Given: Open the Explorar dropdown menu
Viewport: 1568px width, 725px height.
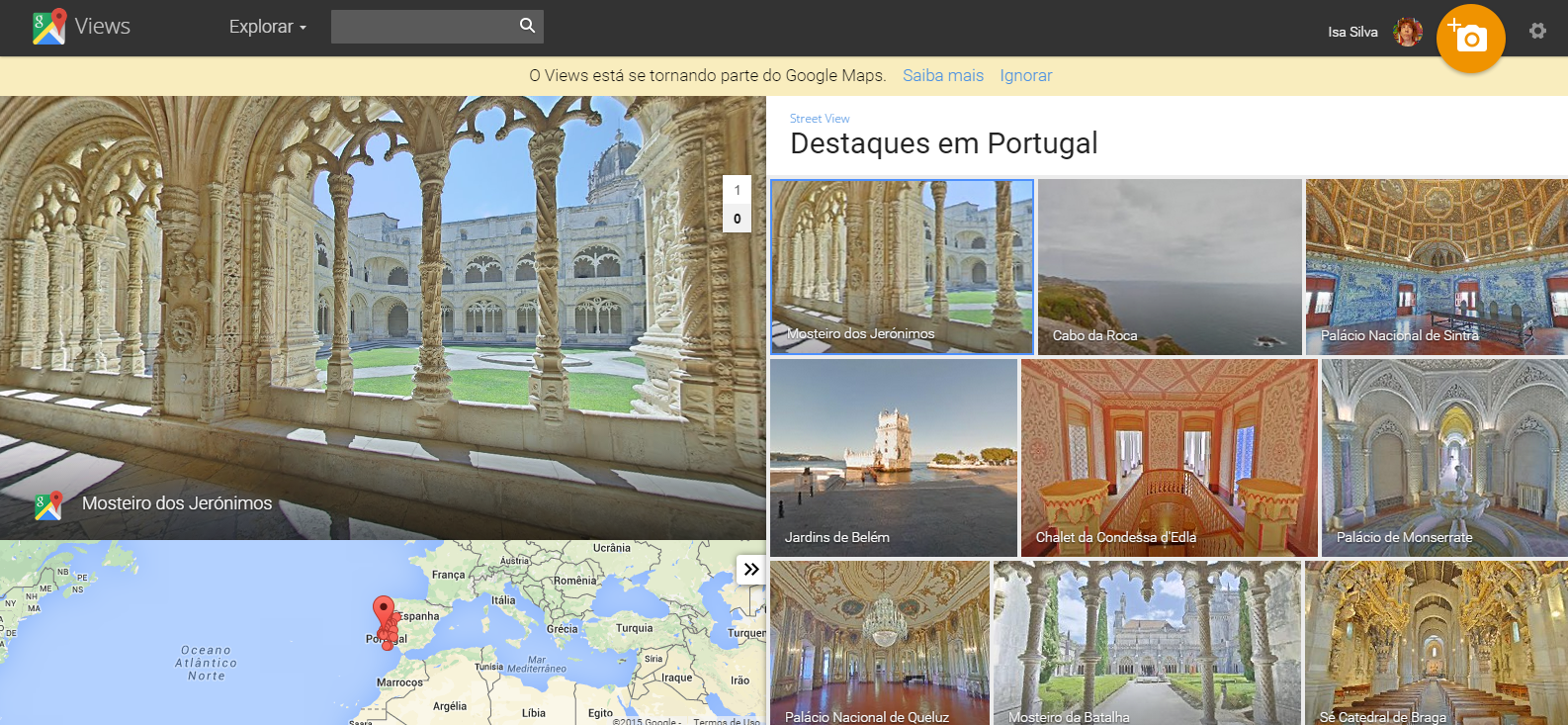Looking at the screenshot, I should (268, 27).
